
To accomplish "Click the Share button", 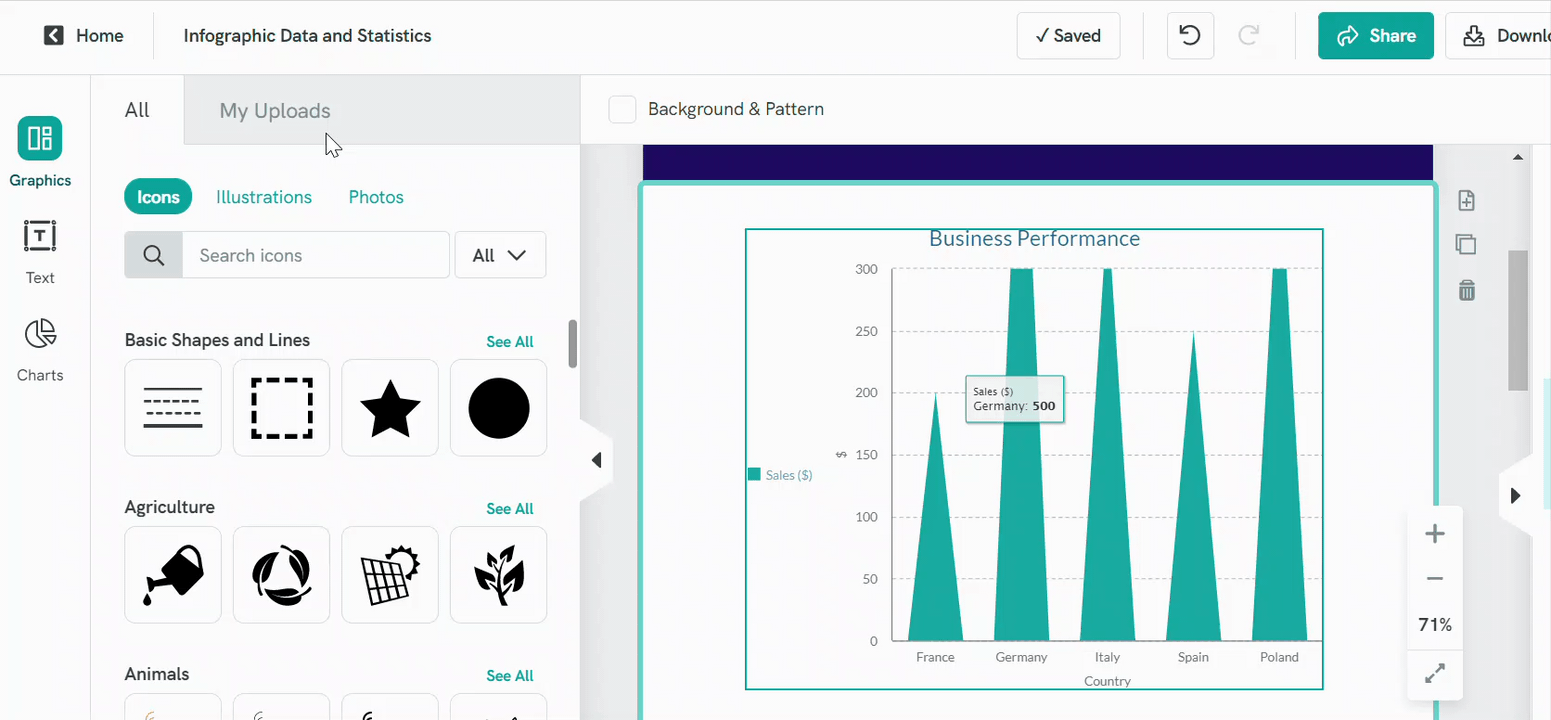I will pos(1375,35).
